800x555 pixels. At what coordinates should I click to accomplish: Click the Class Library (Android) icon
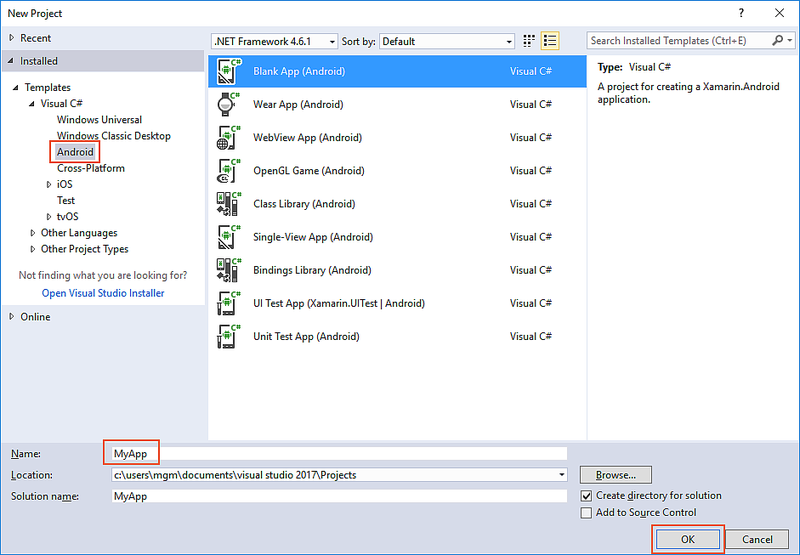click(x=228, y=204)
